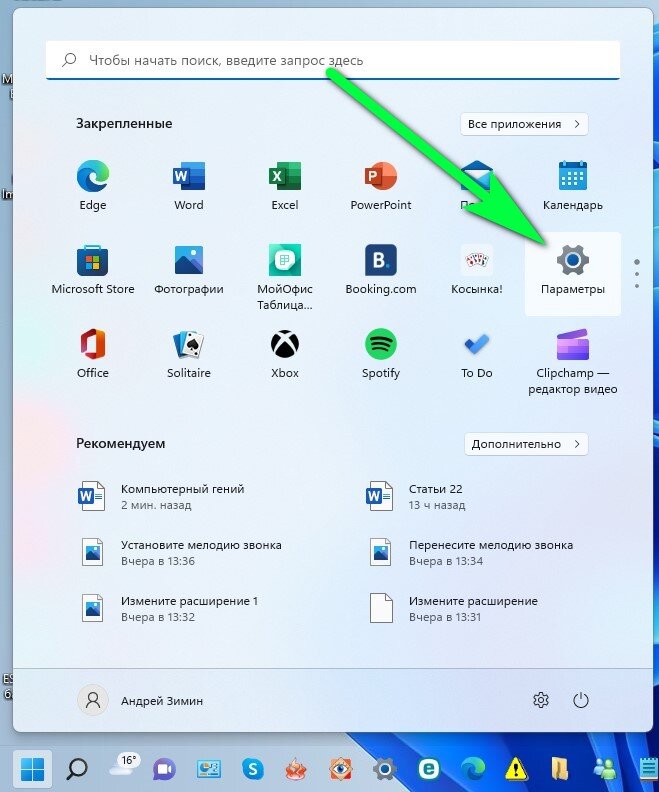Open the gear Settings icon on taskbar

click(384, 769)
